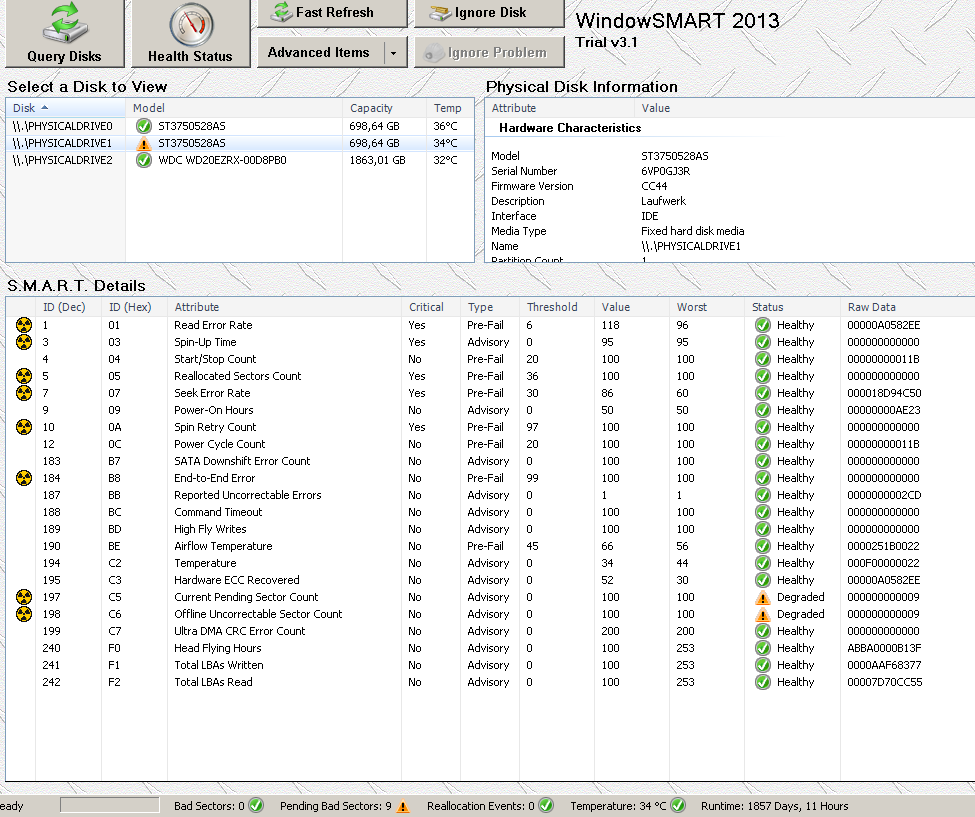The image size is (975, 817).
Task: Select the Power Cycle Count row
Action: coord(490,444)
